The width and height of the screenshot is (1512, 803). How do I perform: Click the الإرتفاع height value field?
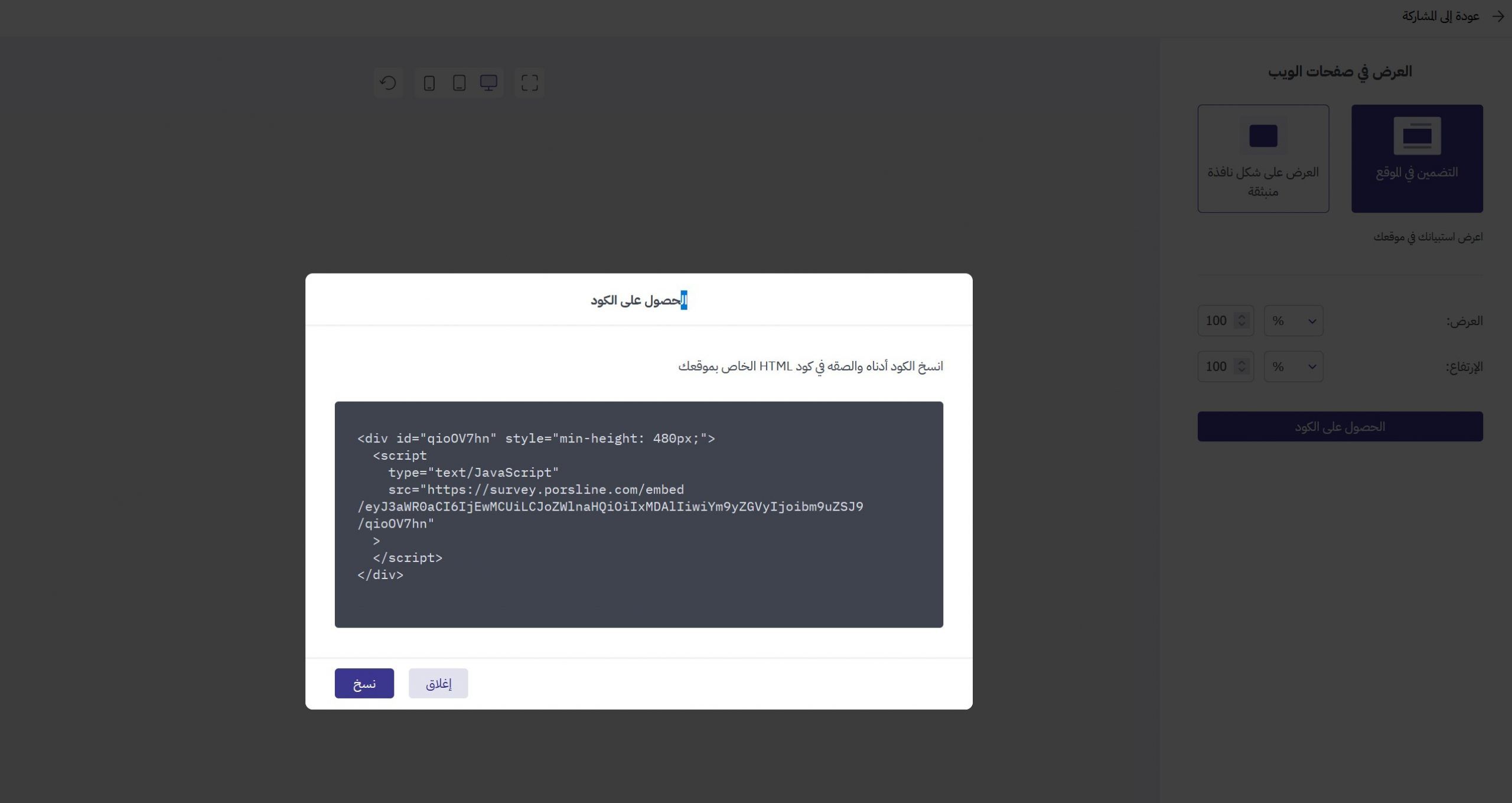tap(1226, 367)
